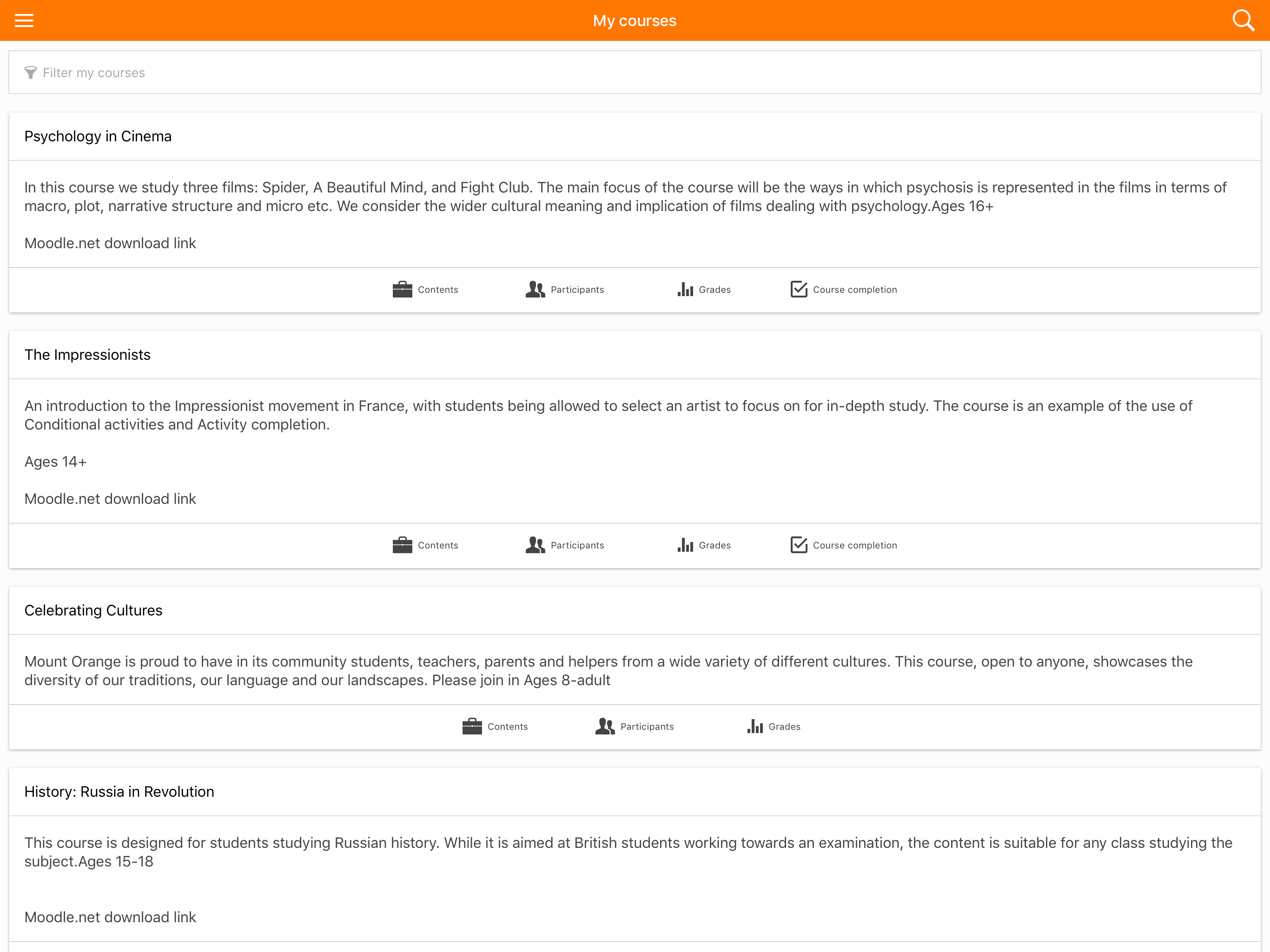This screenshot has width=1270, height=952.
Task: Click Psychology in Cinema Contents briefcase icon
Action: coord(402,290)
